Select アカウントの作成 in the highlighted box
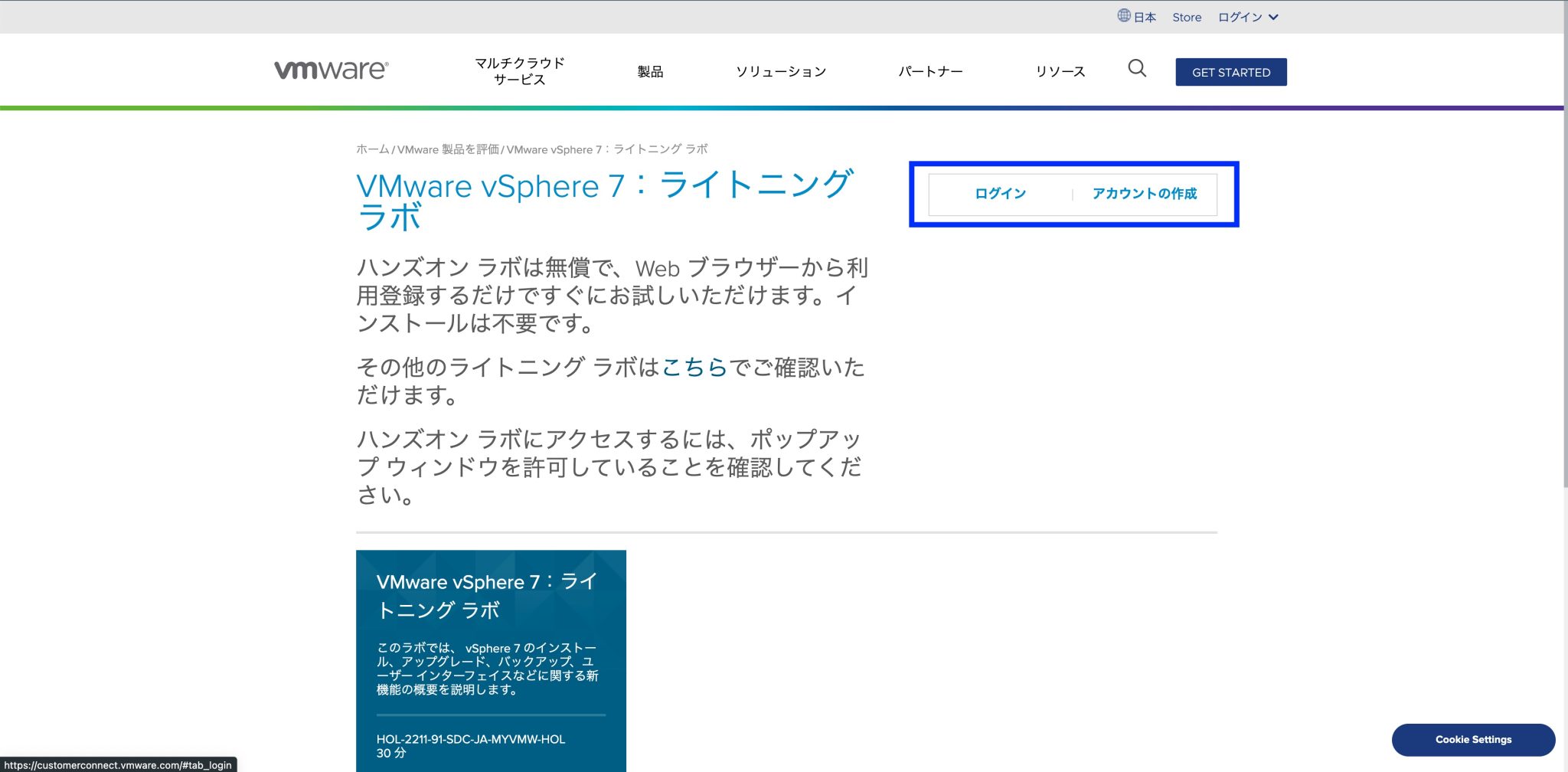This screenshot has height=772, width=1568. click(x=1145, y=194)
